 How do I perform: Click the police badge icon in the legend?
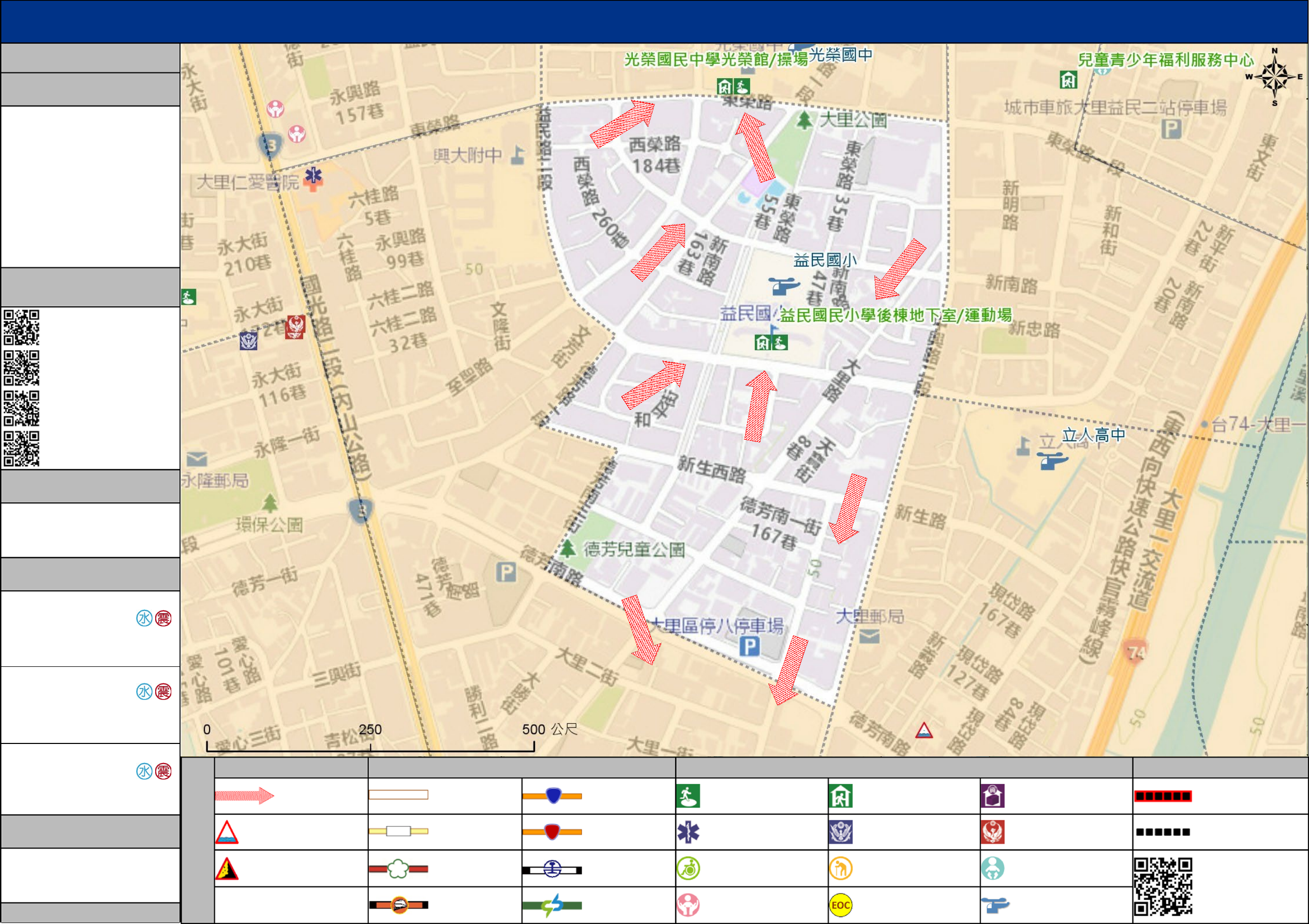pos(841,832)
